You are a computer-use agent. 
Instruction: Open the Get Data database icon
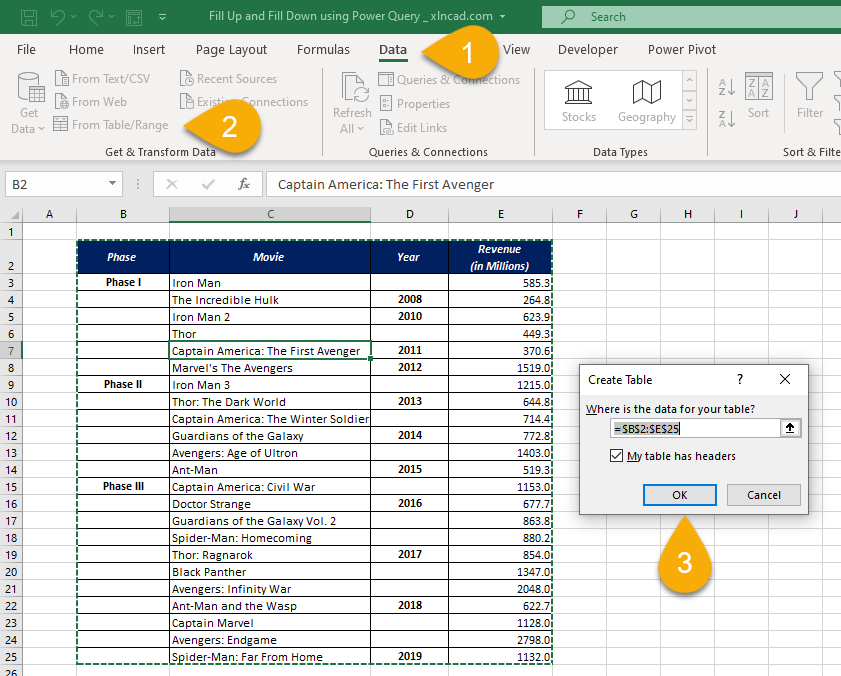30,88
